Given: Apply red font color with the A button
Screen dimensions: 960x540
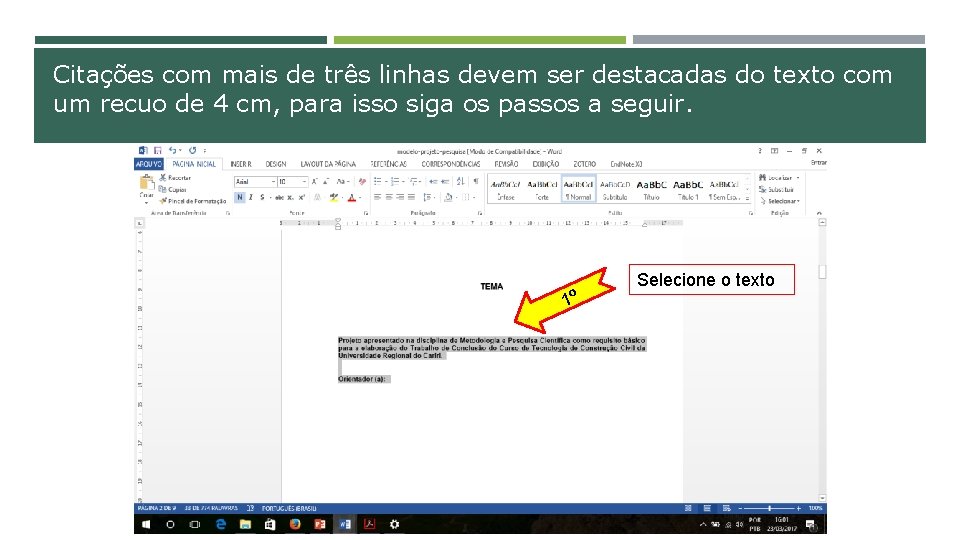Looking at the screenshot, I should (351, 197).
